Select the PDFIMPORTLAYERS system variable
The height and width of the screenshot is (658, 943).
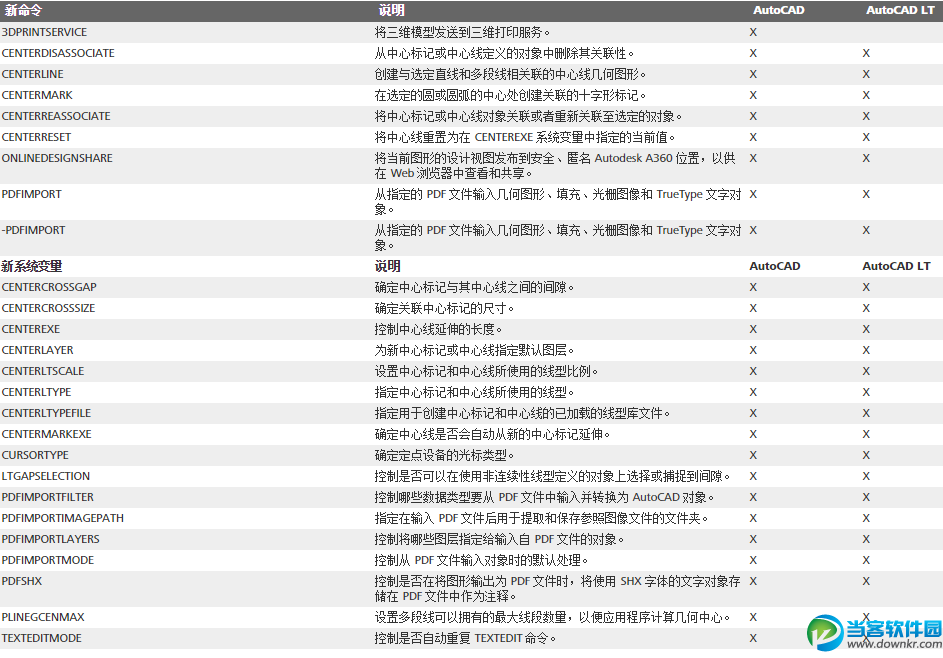(51, 540)
